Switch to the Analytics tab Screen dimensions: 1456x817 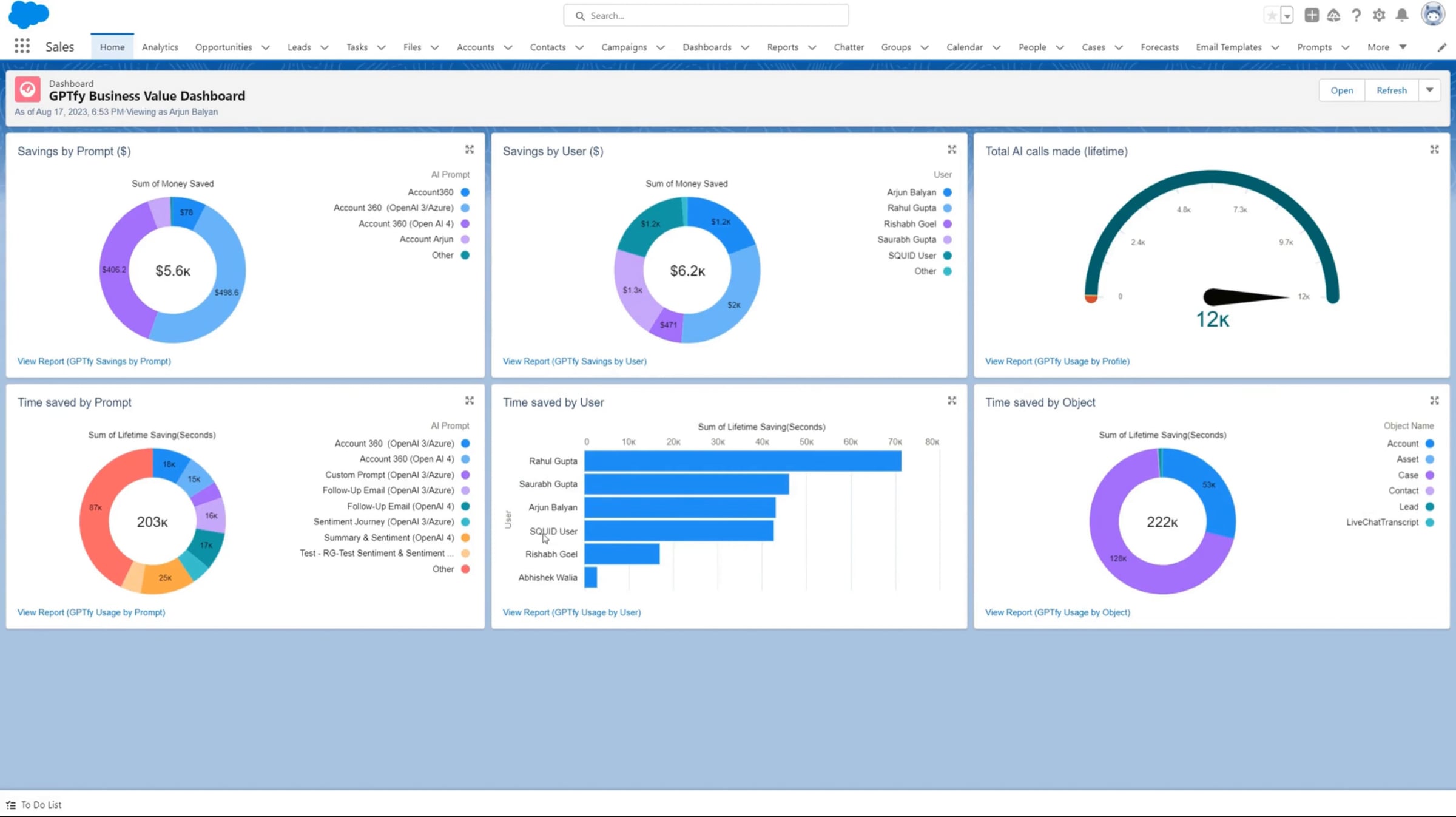point(160,47)
